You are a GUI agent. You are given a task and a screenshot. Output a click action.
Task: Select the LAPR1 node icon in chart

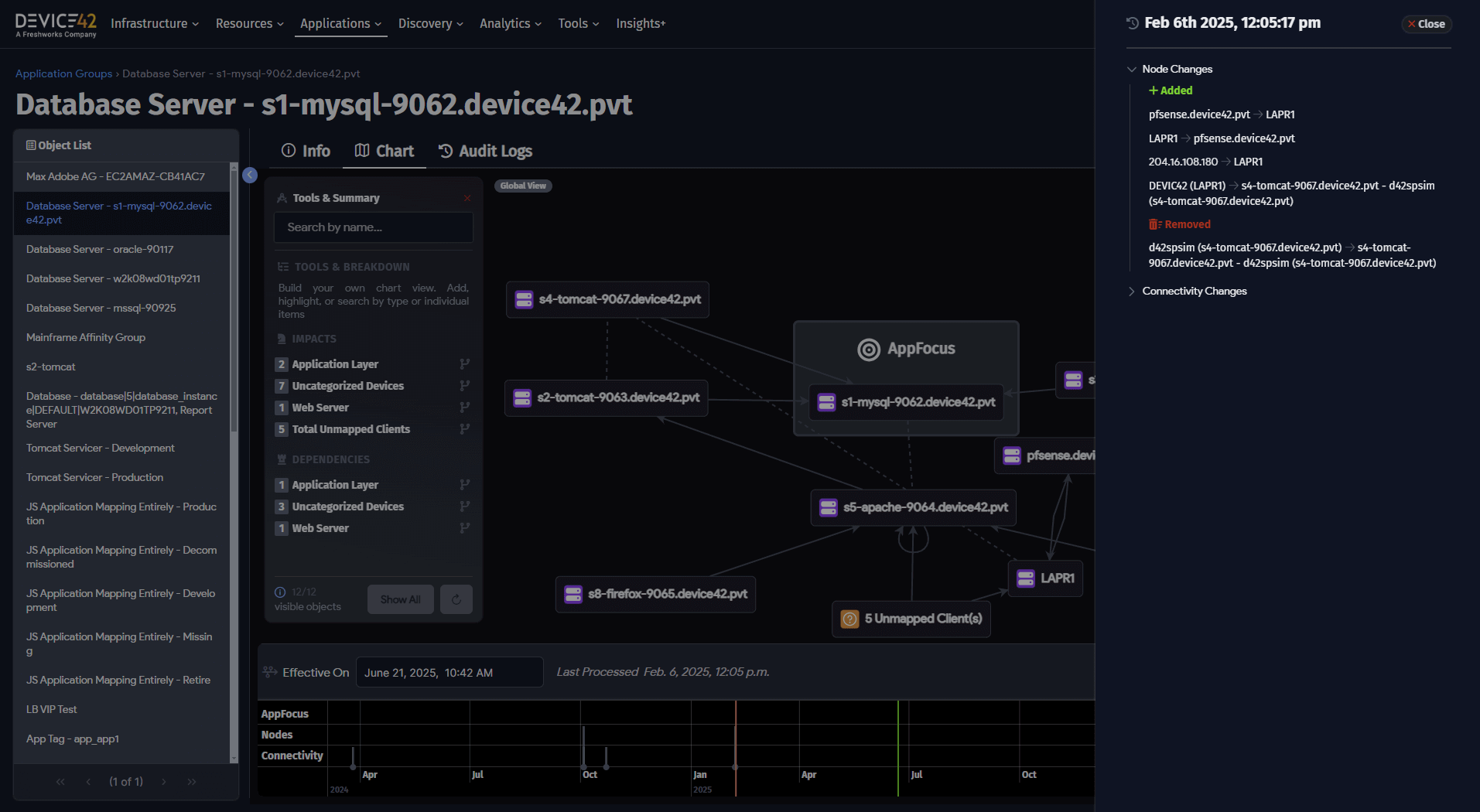1026,578
